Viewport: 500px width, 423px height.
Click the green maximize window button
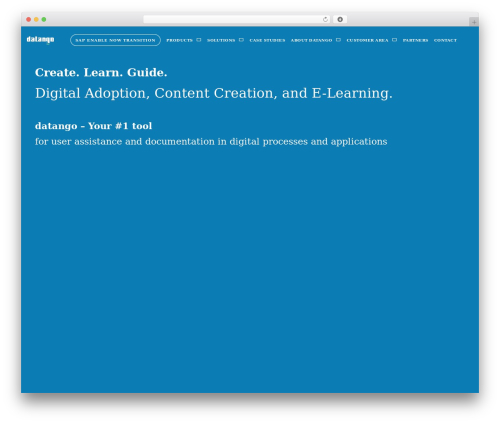click(x=44, y=20)
